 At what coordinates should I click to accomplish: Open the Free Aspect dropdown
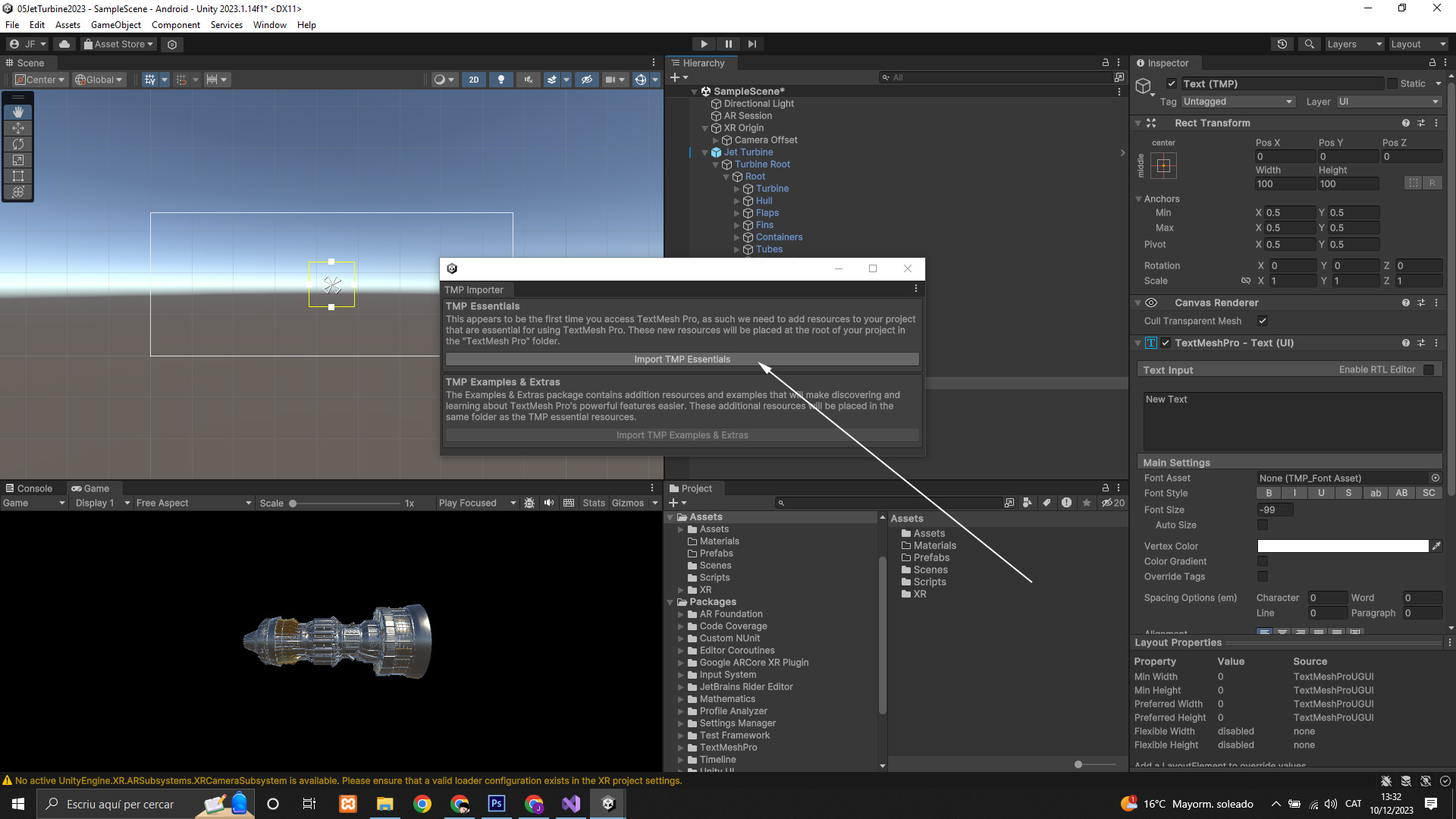(x=193, y=503)
